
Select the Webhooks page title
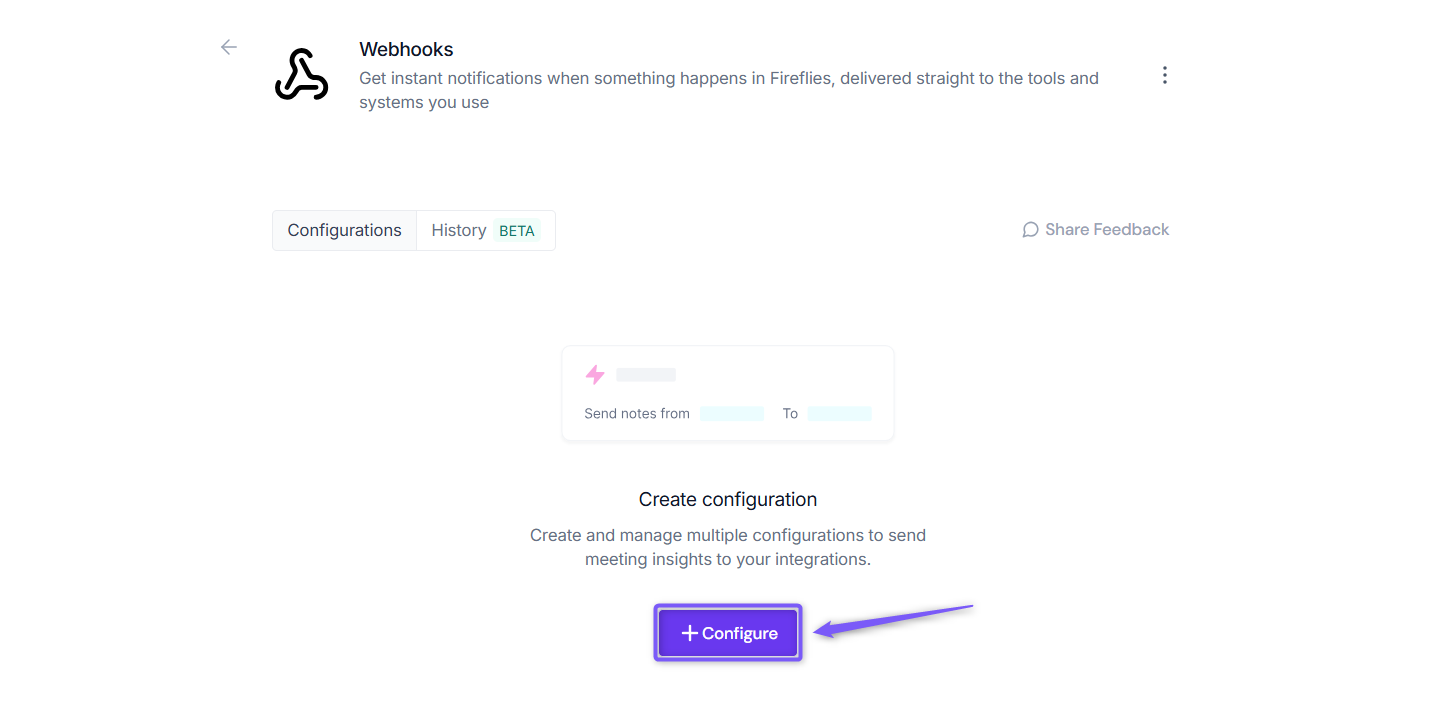tap(406, 49)
